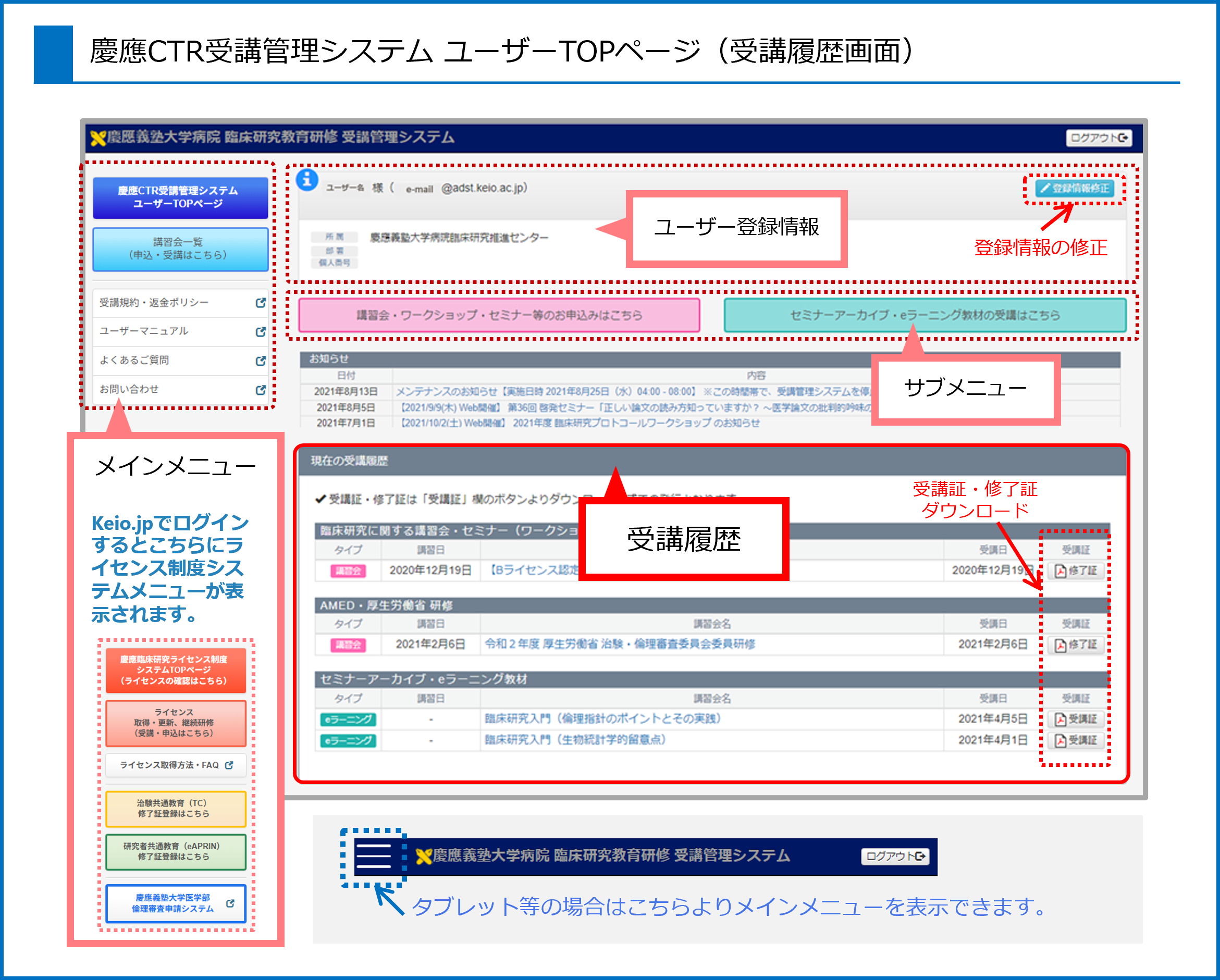Image resolution: width=1220 pixels, height=980 pixels.
Task: Click teal セミナーアーカイブ・eラーニング教材 button
Action: click(925, 315)
